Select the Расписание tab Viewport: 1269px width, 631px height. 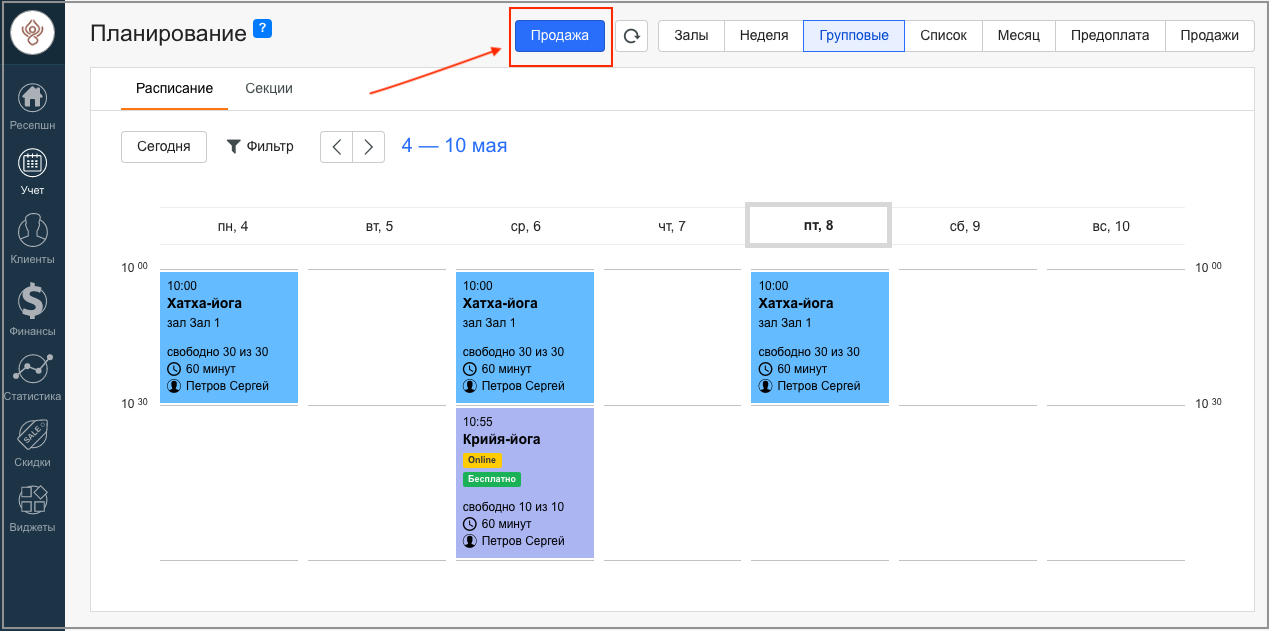pyautogui.click(x=174, y=88)
